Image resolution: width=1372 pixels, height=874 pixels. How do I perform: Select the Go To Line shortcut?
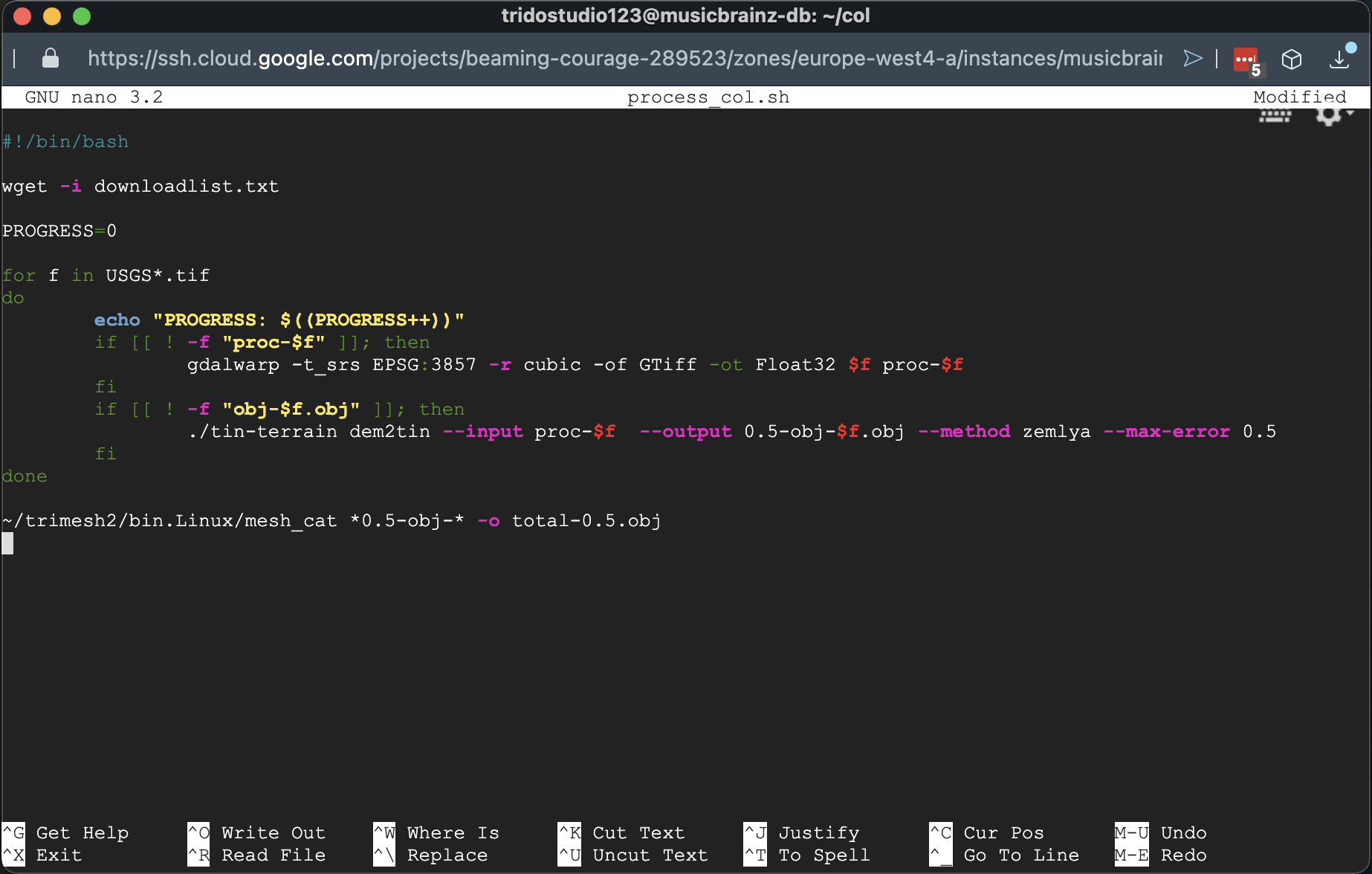(1020, 855)
